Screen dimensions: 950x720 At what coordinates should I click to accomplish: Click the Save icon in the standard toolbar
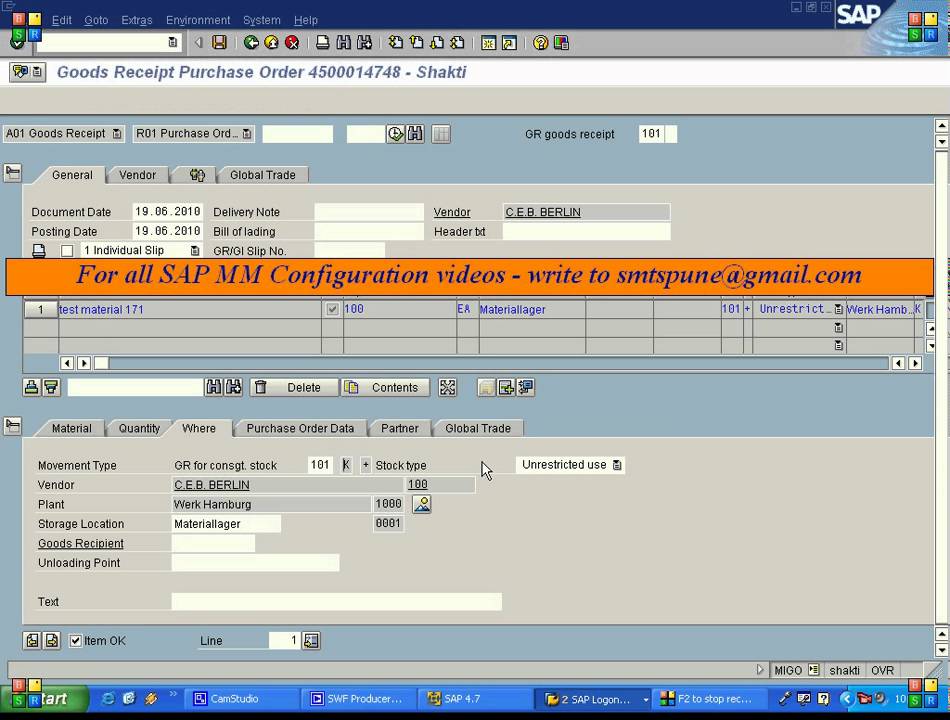click(219, 42)
